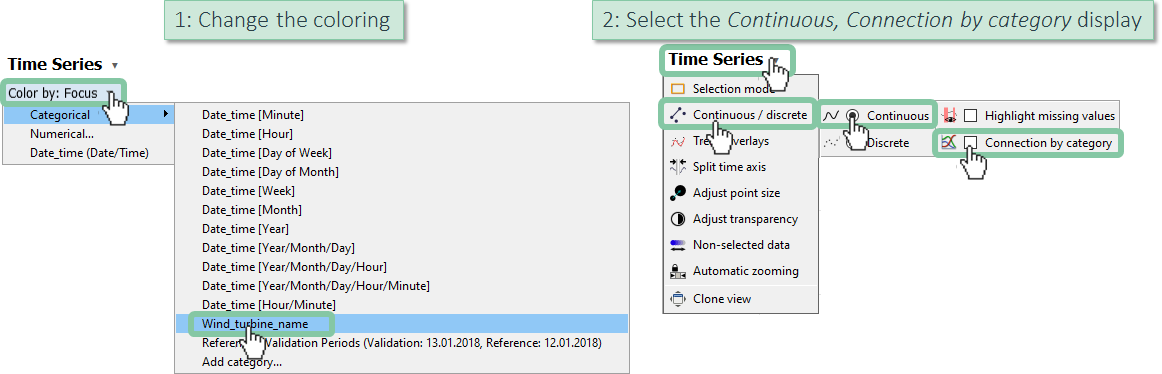
Task: Click the Adjust point size icon
Action: 677,193
